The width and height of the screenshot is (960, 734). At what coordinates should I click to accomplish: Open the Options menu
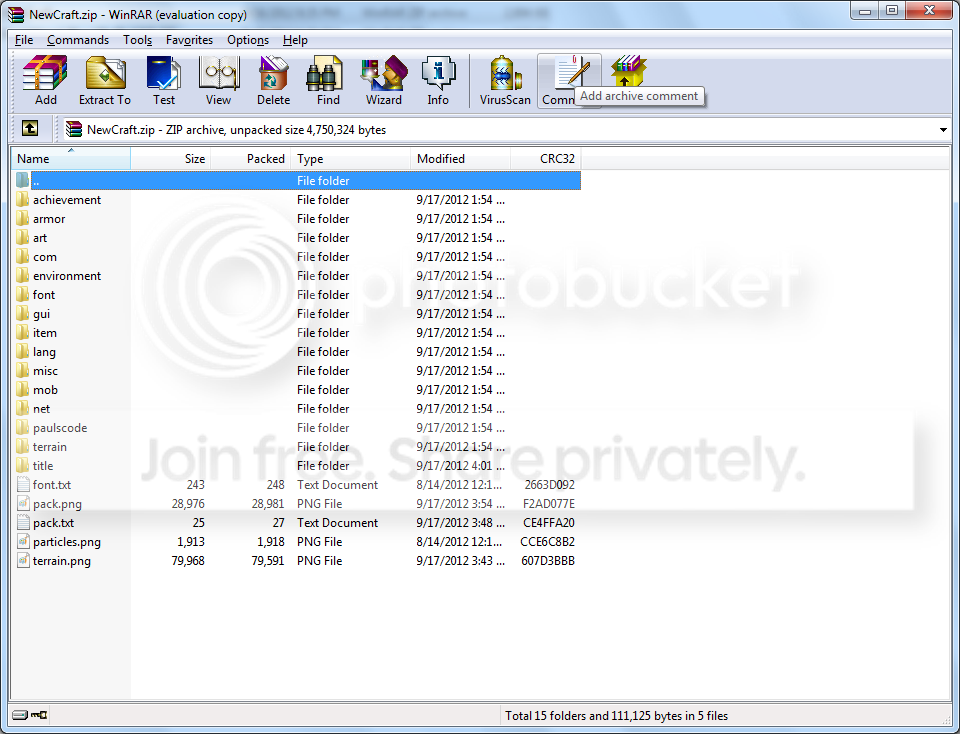pos(247,40)
